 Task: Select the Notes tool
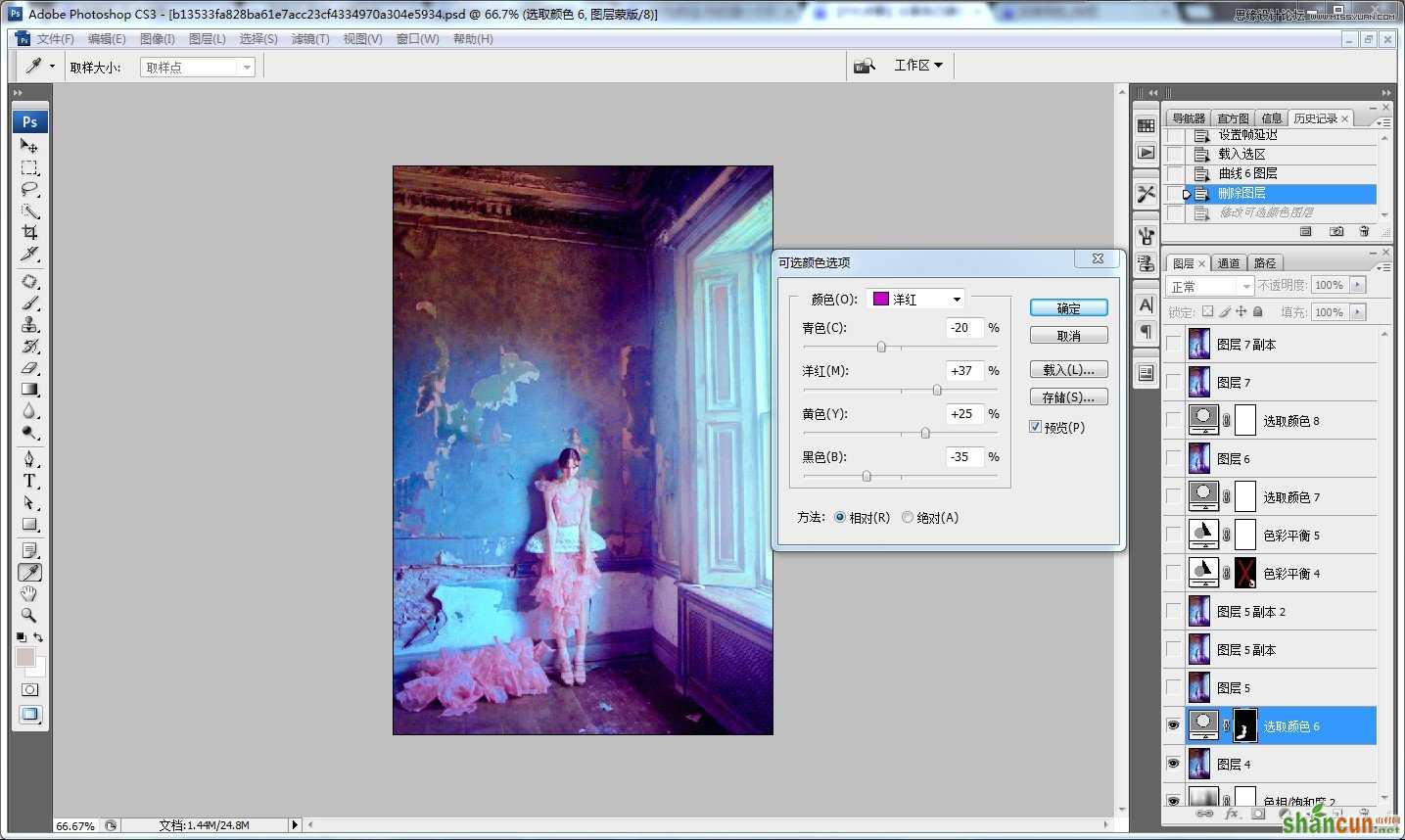pyautogui.click(x=29, y=550)
